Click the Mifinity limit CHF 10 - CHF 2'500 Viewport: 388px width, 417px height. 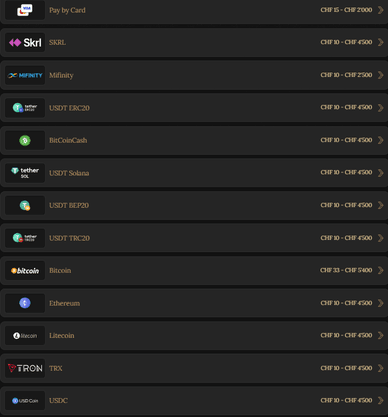[x=346, y=75]
